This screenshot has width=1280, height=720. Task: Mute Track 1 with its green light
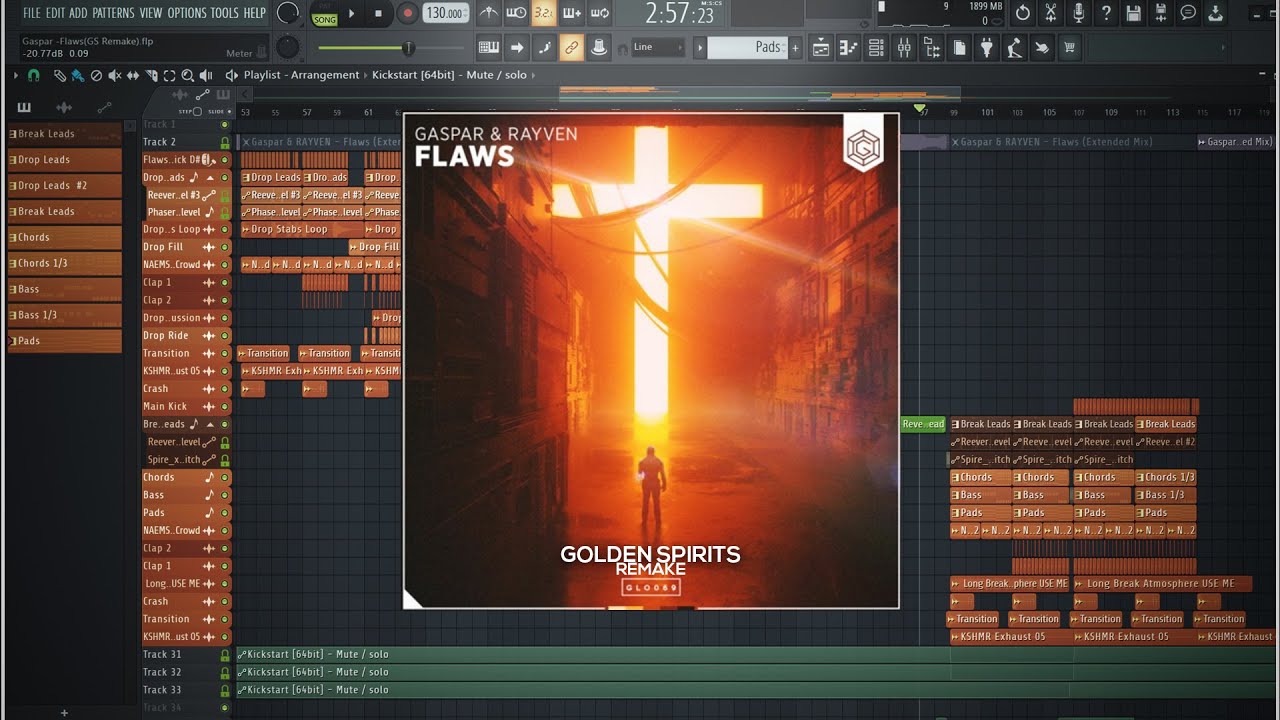225,125
